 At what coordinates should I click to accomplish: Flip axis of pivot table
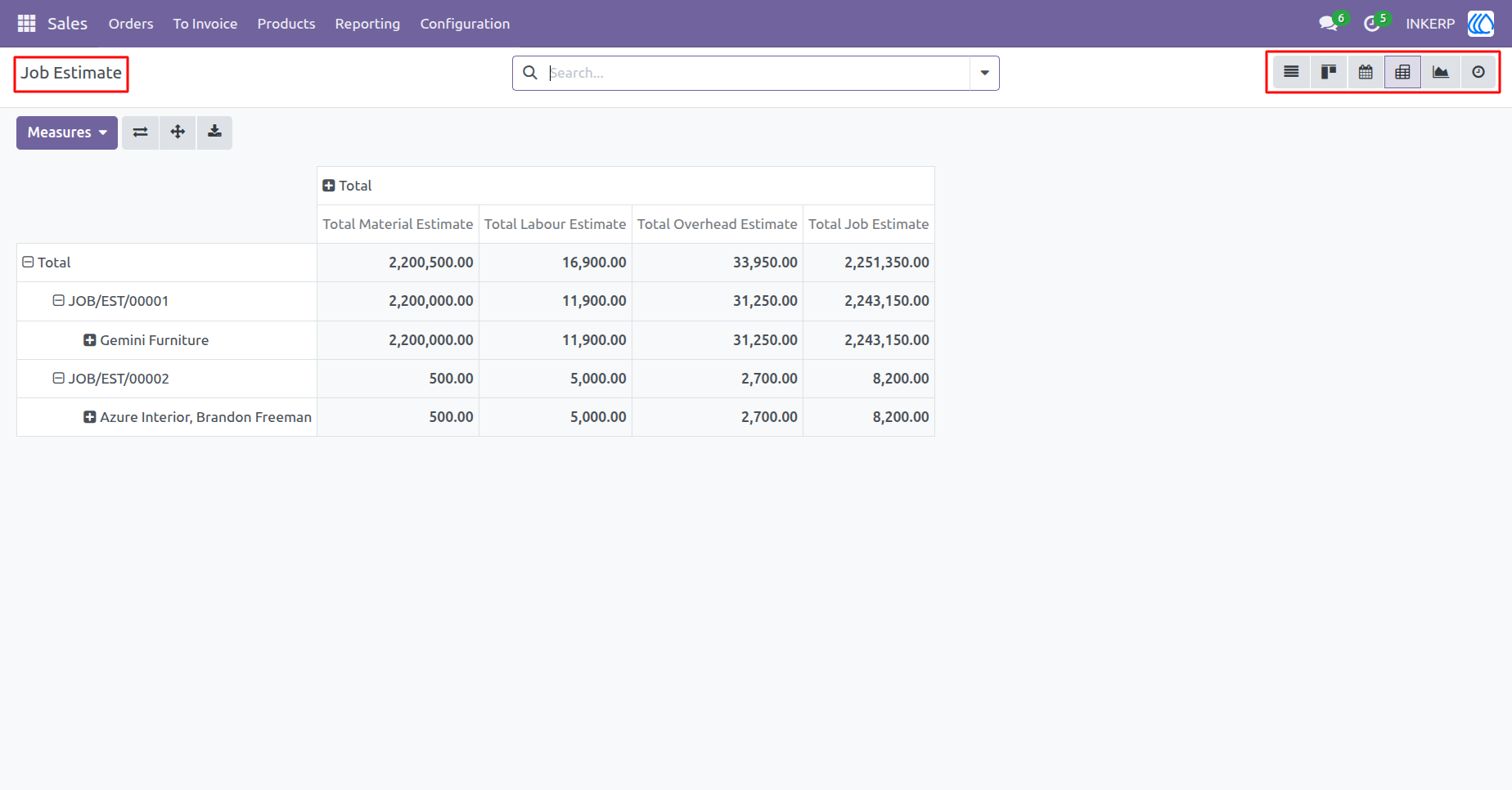[141, 132]
